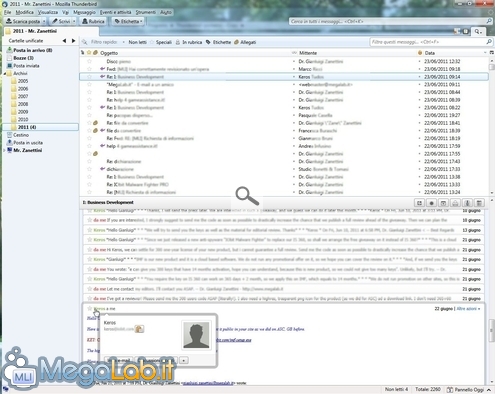
Task: Open the small dropdown arrow in contact popup
Action: 184,360
